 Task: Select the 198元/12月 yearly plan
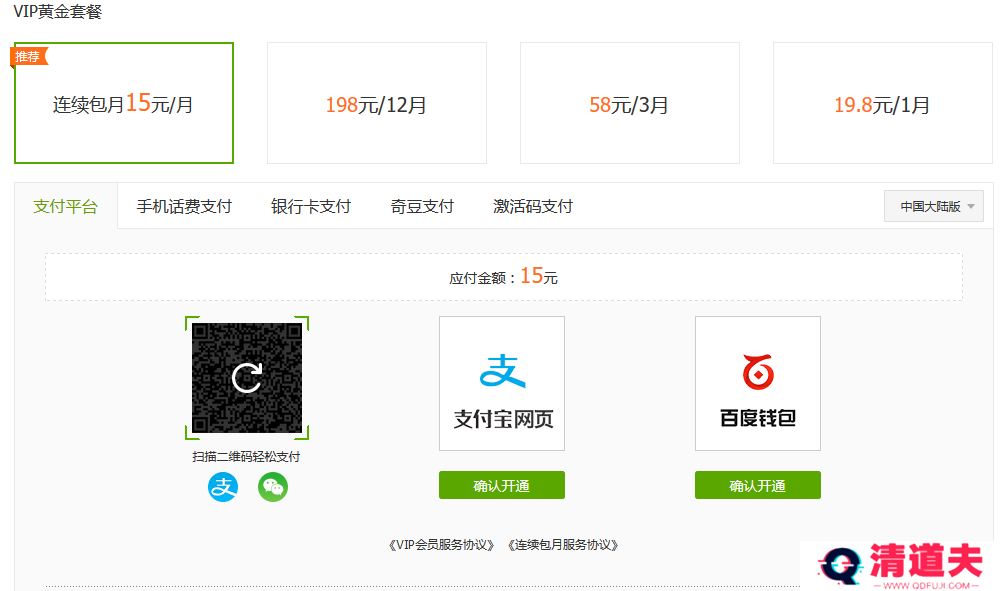376,103
